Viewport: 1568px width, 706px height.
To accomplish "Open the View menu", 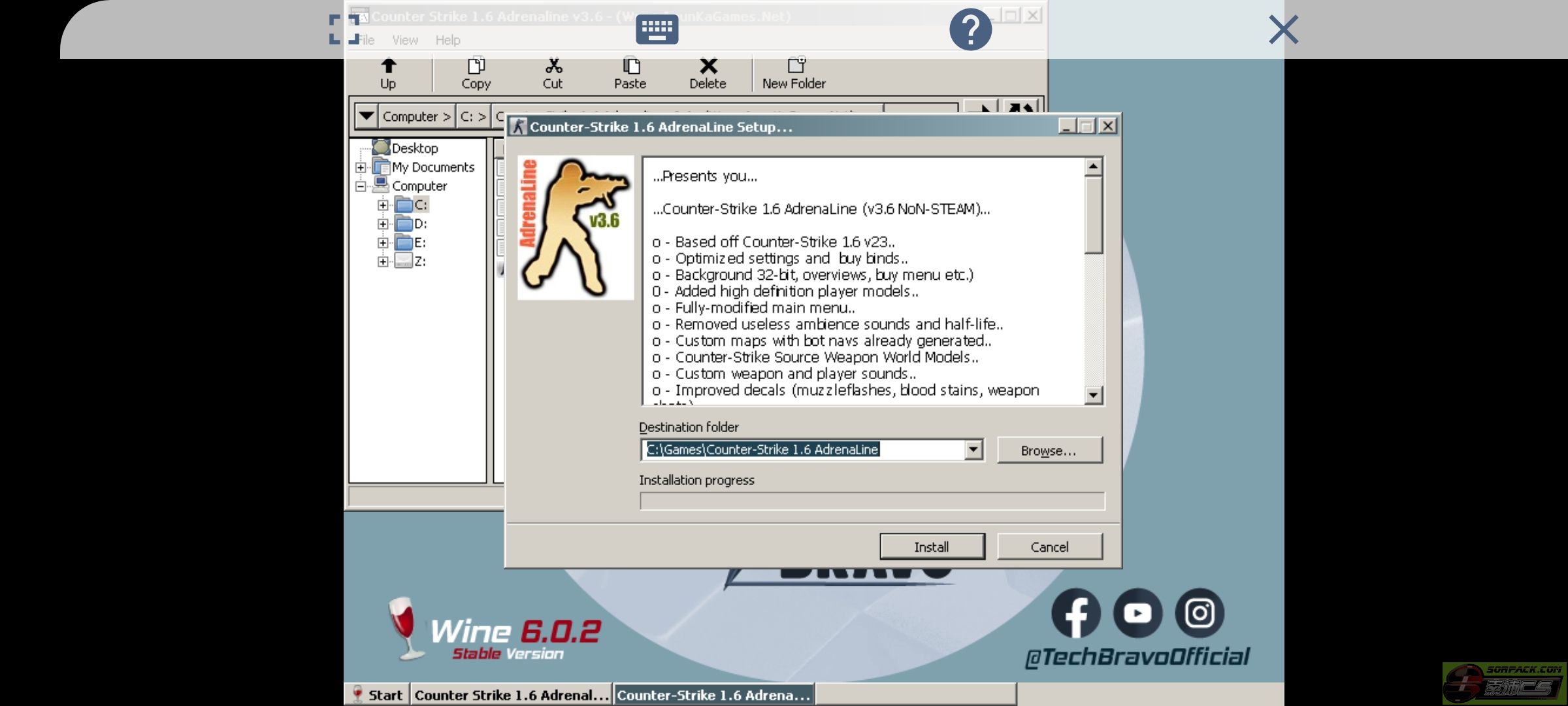I will 405,41.
